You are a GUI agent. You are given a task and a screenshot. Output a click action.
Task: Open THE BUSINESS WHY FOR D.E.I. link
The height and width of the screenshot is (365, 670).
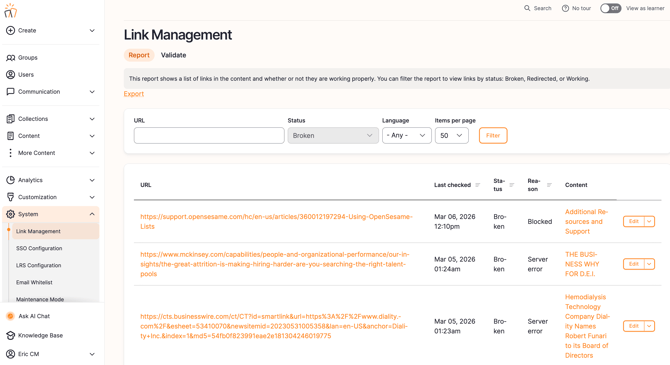[582, 264]
